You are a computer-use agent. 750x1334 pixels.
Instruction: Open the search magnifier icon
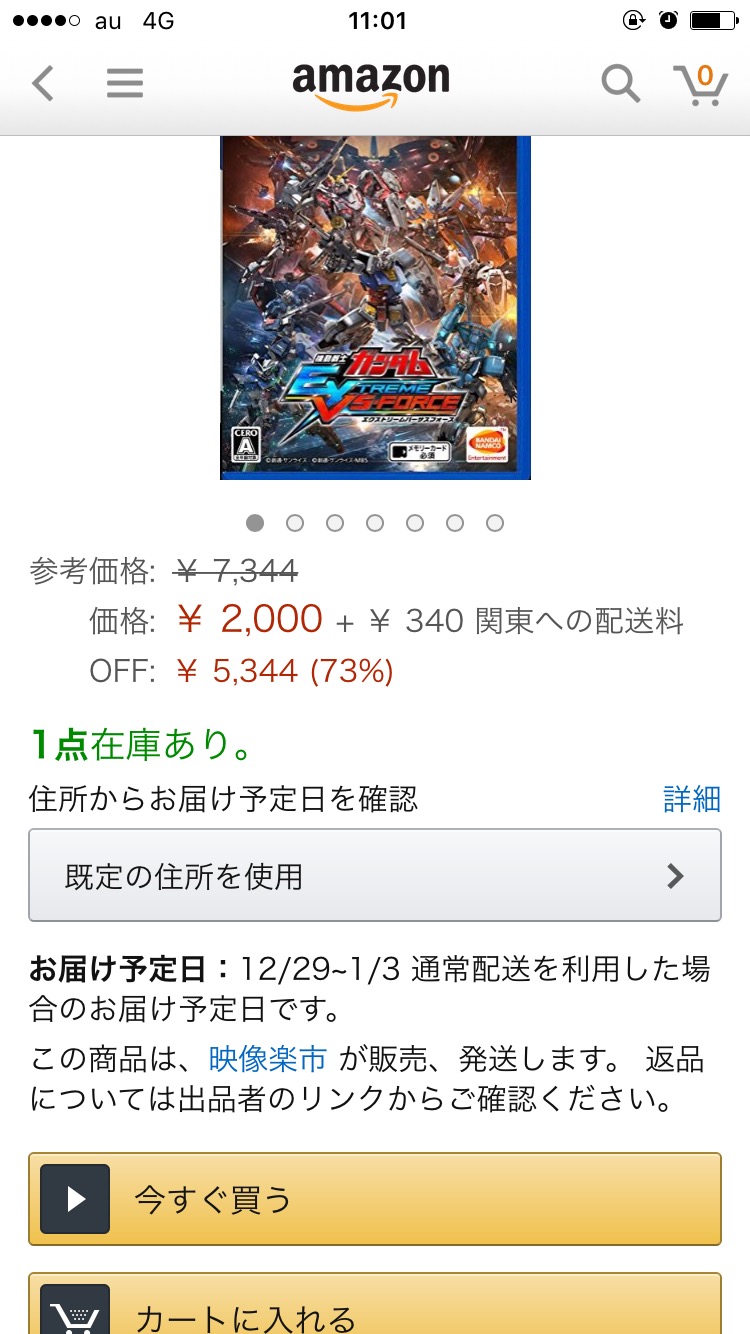(x=620, y=84)
